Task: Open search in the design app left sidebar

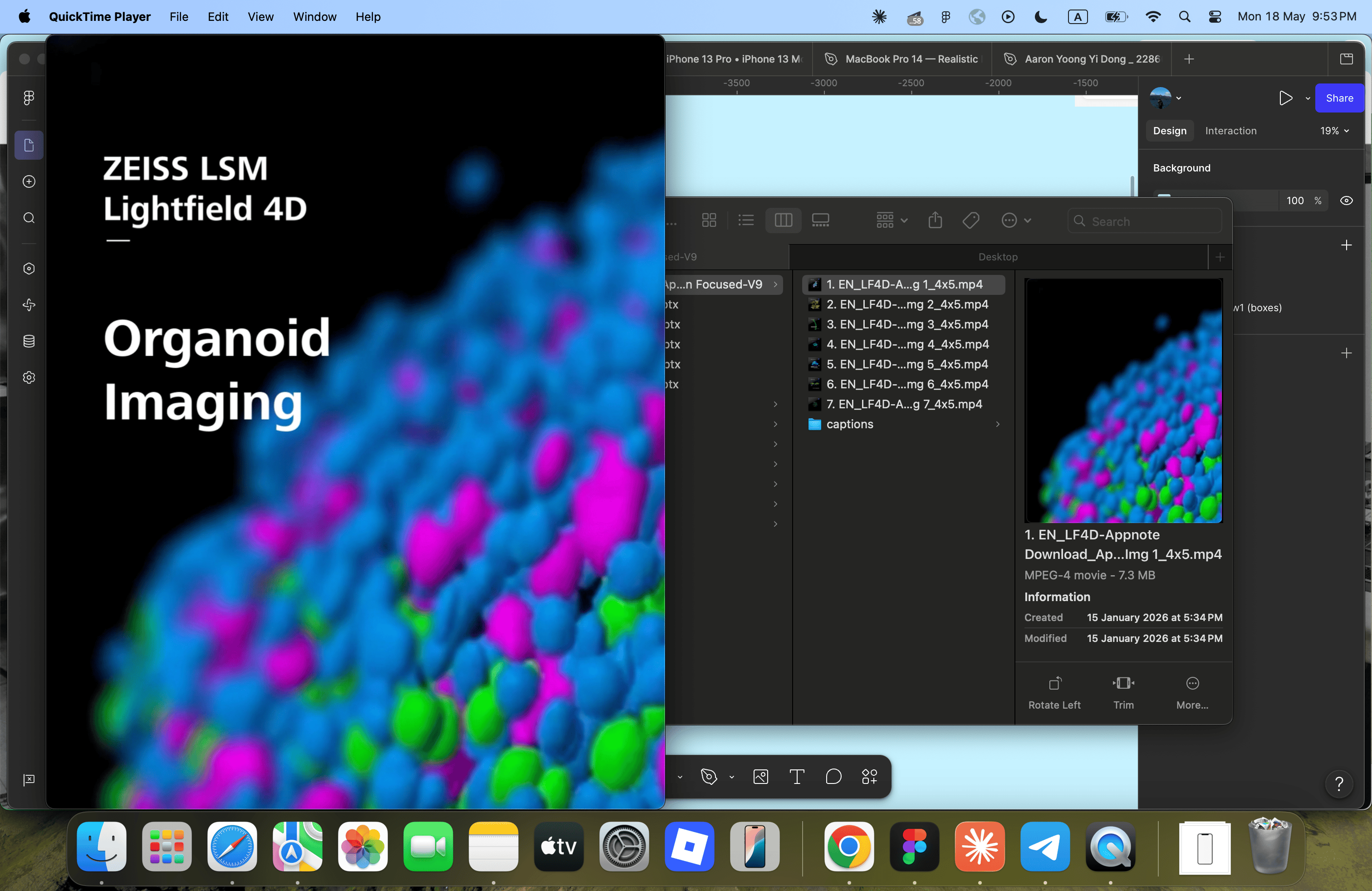Action: 29,218
